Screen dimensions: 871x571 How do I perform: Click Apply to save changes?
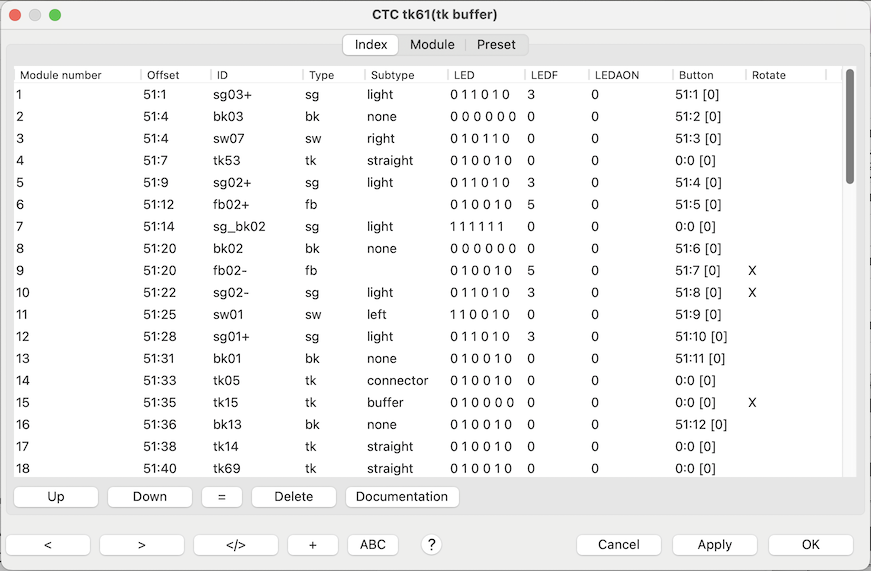(x=714, y=545)
